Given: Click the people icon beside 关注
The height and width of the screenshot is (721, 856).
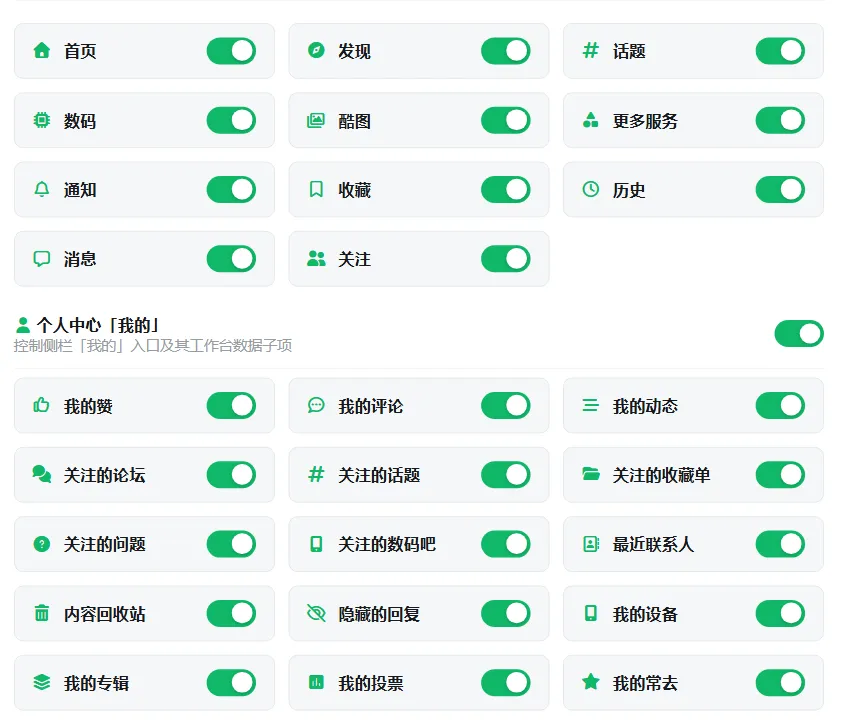Looking at the screenshot, I should coord(316,259).
